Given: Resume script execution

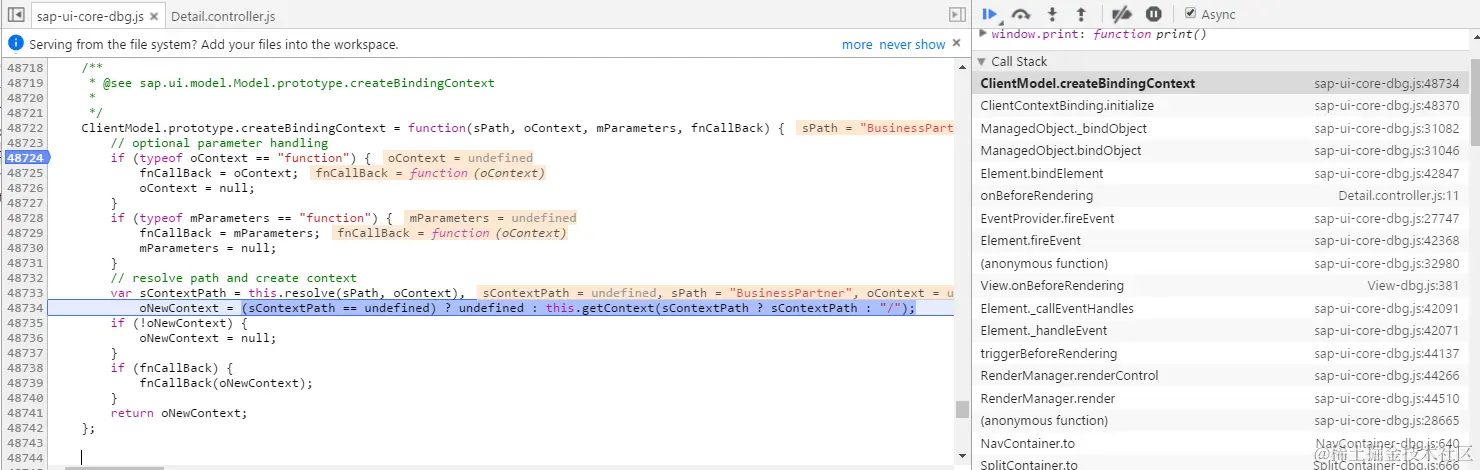Looking at the screenshot, I should (x=990, y=14).
